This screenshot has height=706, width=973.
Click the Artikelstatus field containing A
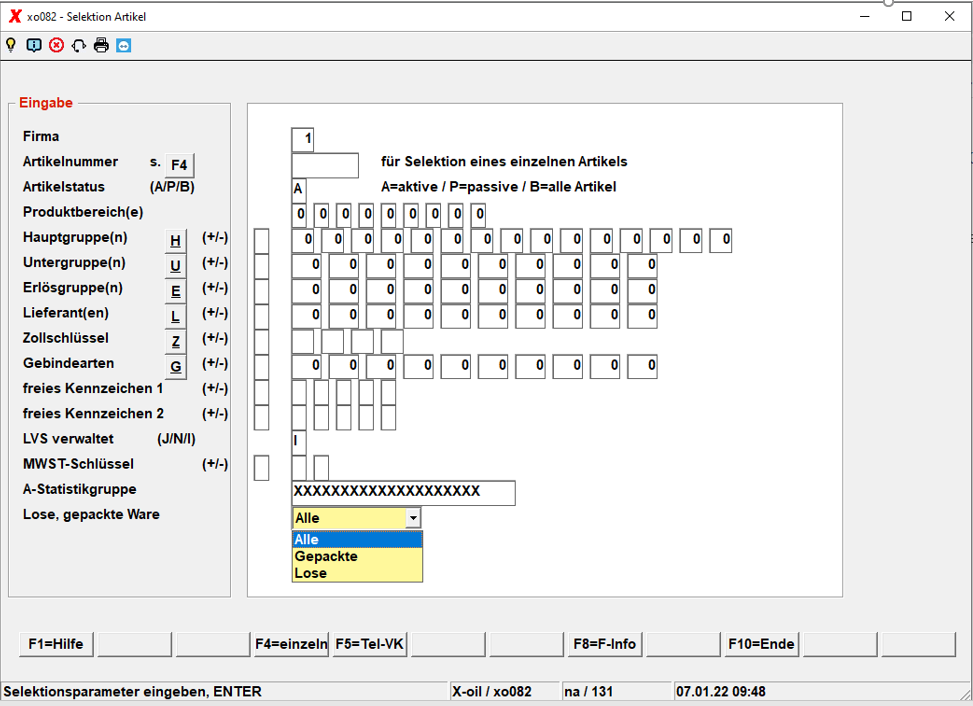pos(298,189)
